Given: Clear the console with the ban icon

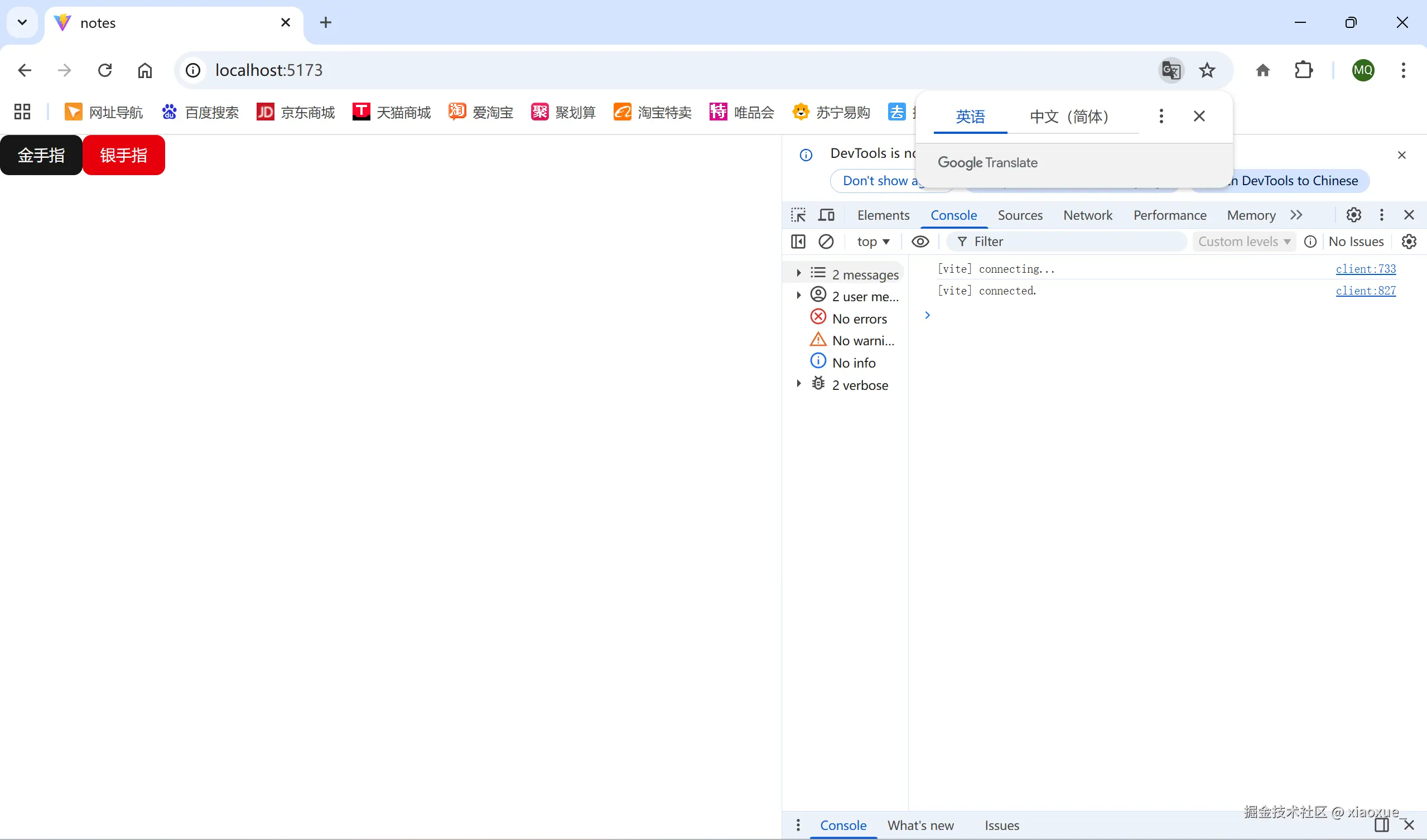Looking at the screenshot, I should [x=826, y=242].
